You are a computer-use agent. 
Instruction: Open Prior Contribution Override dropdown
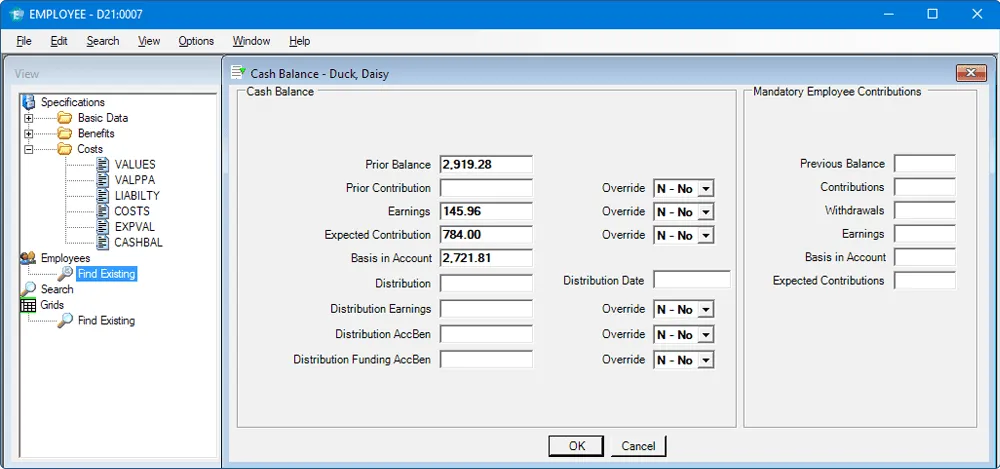coord(705,189)
